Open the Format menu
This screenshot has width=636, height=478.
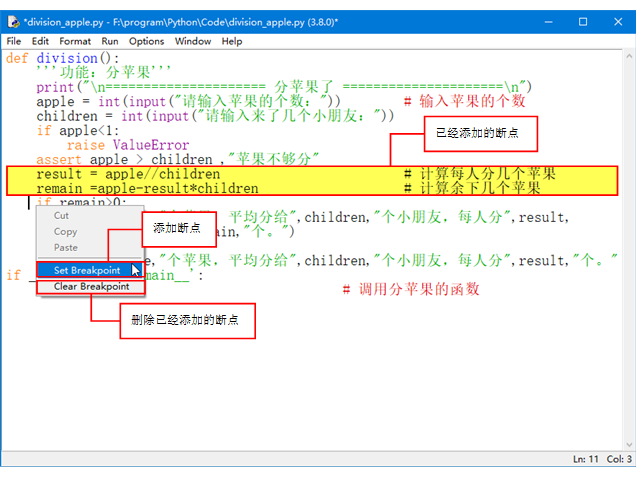[75, 41]
